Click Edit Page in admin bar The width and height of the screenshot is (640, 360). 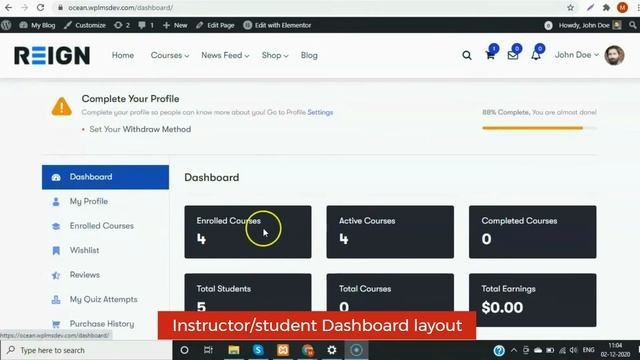pyautogui.click(x=215, y=25)
